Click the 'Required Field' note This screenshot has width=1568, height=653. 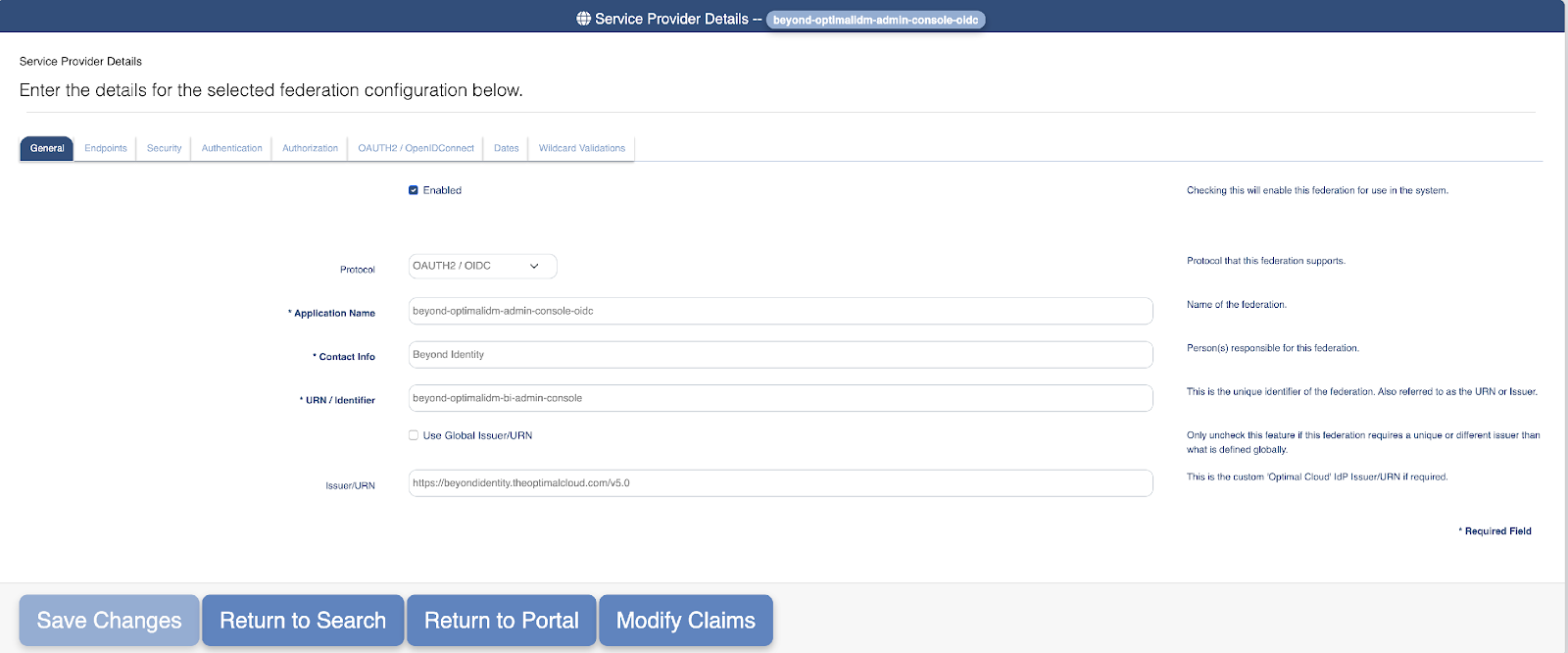[x=1495, y=531]
